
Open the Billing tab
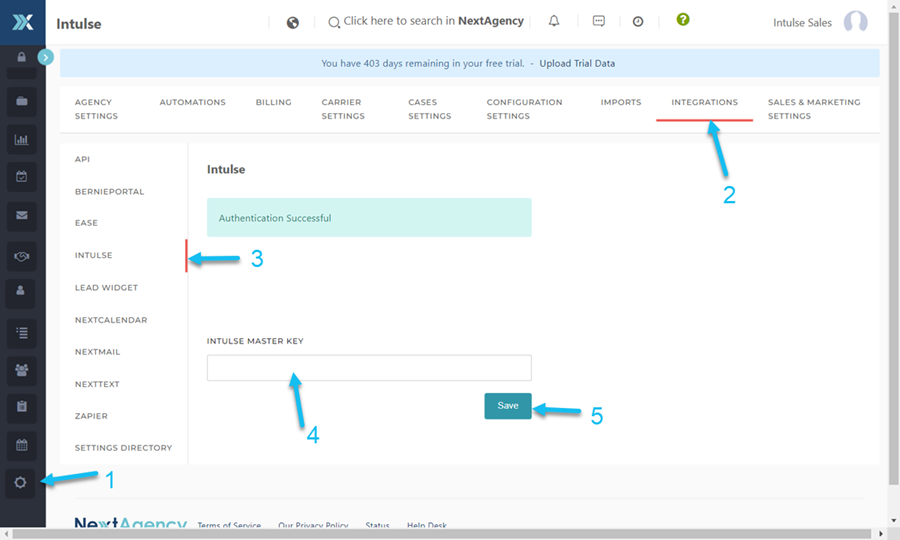coord(273,102)
